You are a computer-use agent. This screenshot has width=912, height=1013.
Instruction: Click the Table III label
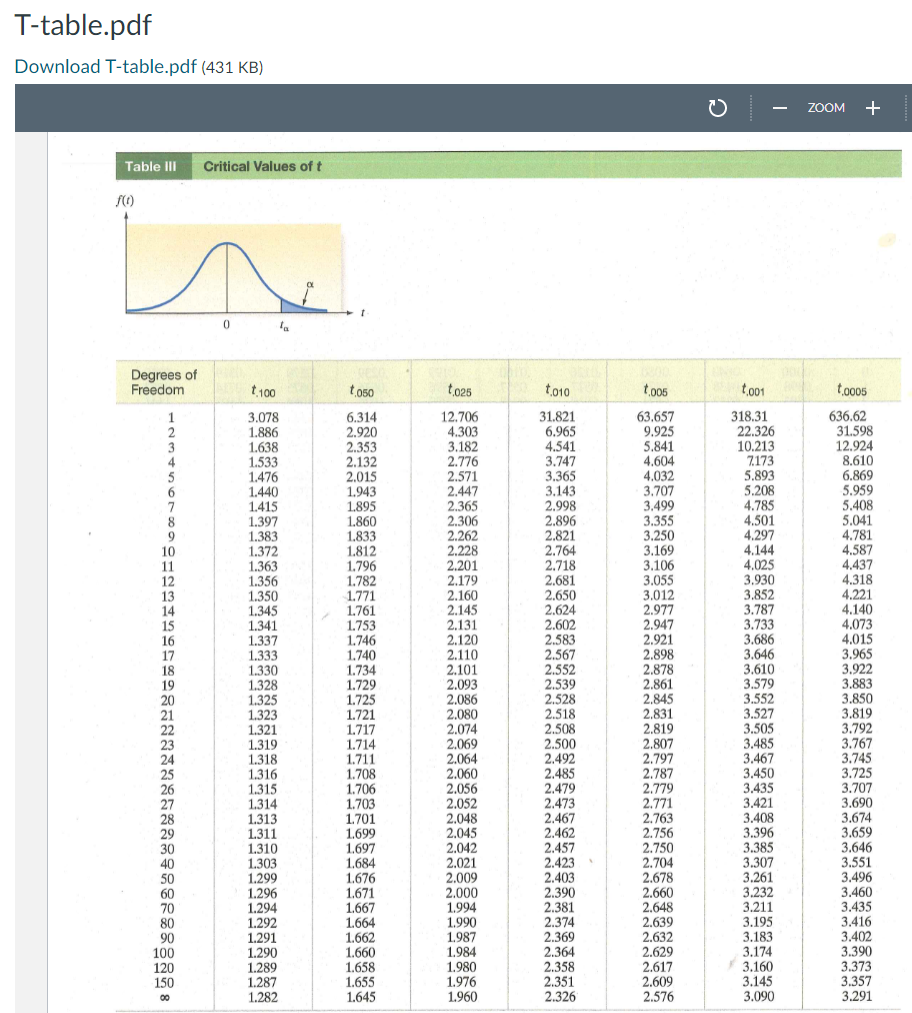[x=150, y=166]
